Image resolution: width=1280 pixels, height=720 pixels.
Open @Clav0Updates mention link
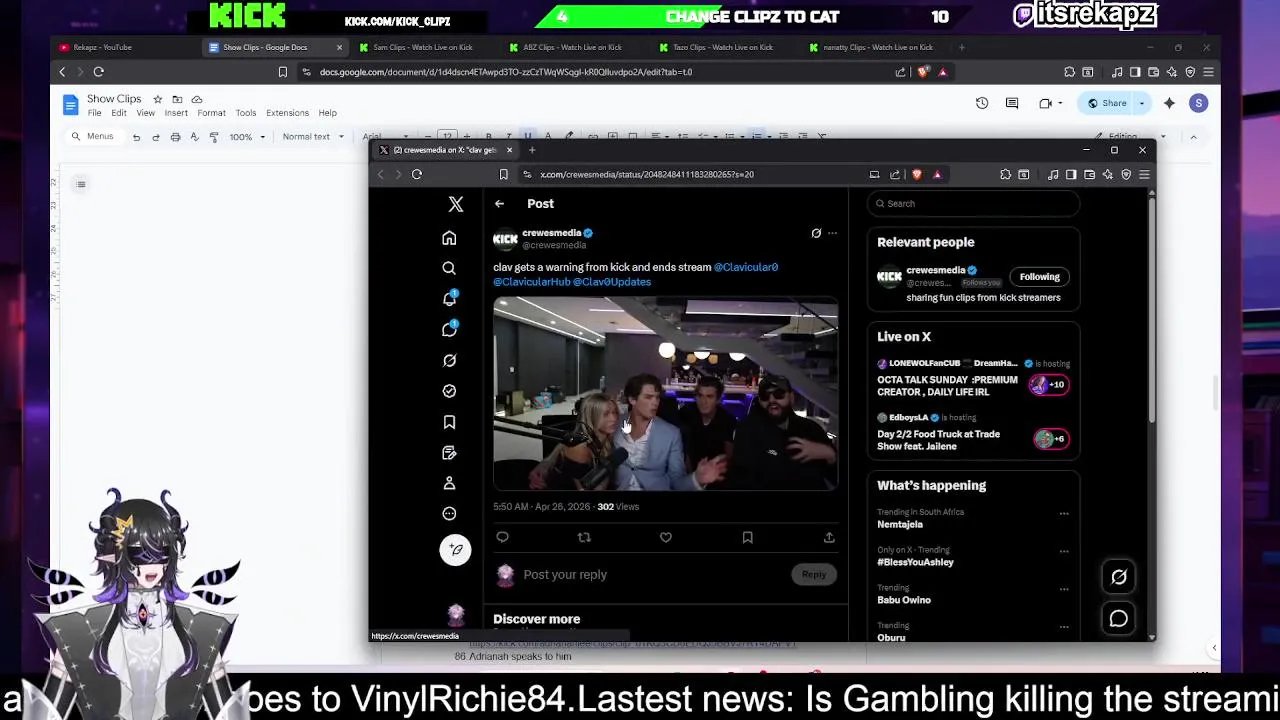click(x=612, y=282)
